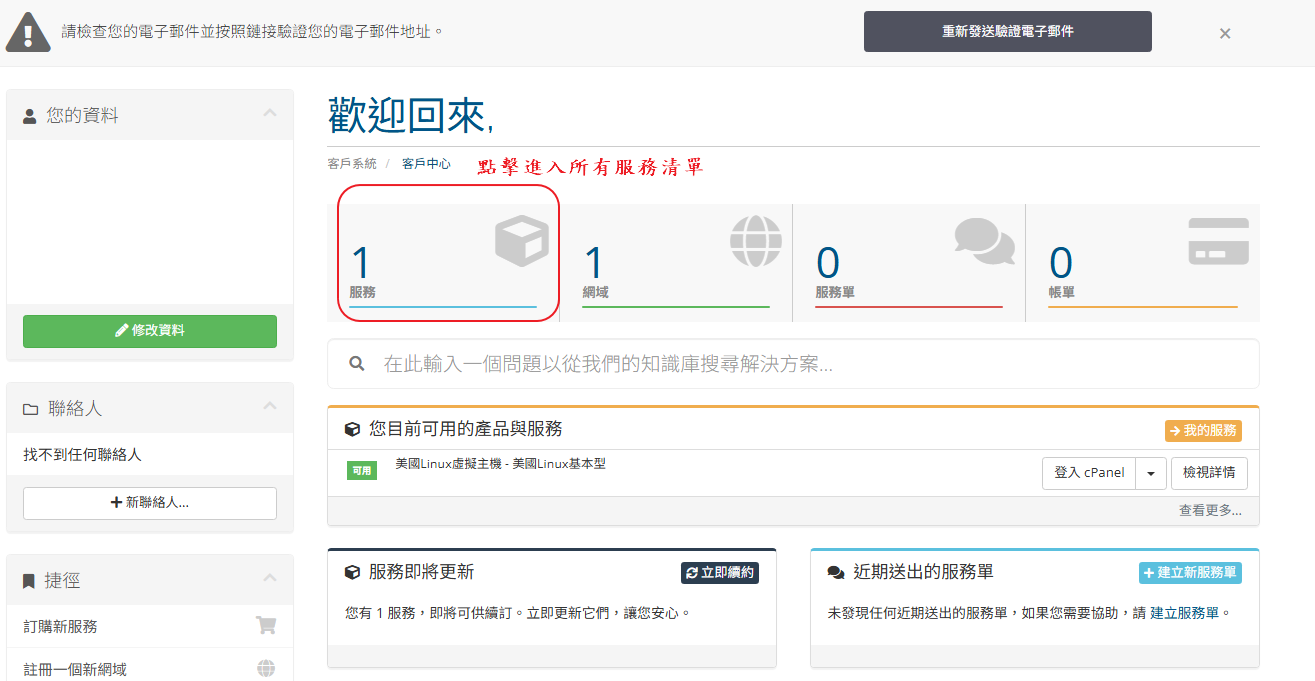Click the globe icon beside 註冊一個新網域

click(266, 669)
